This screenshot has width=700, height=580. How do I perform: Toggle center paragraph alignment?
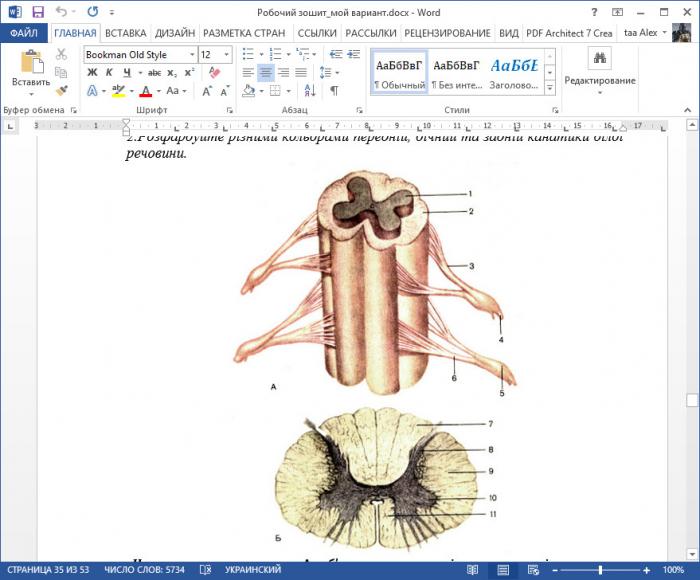tap(266, 73)
